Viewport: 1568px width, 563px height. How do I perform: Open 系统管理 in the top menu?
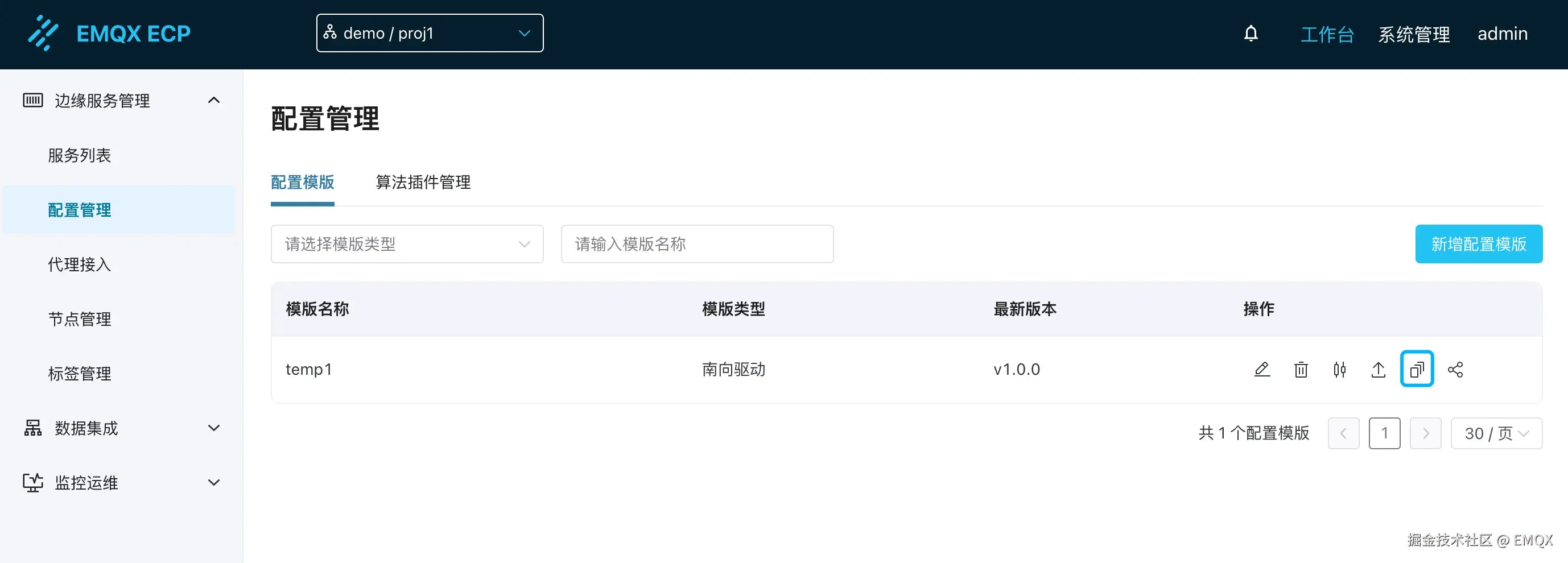click(1414, 34)
